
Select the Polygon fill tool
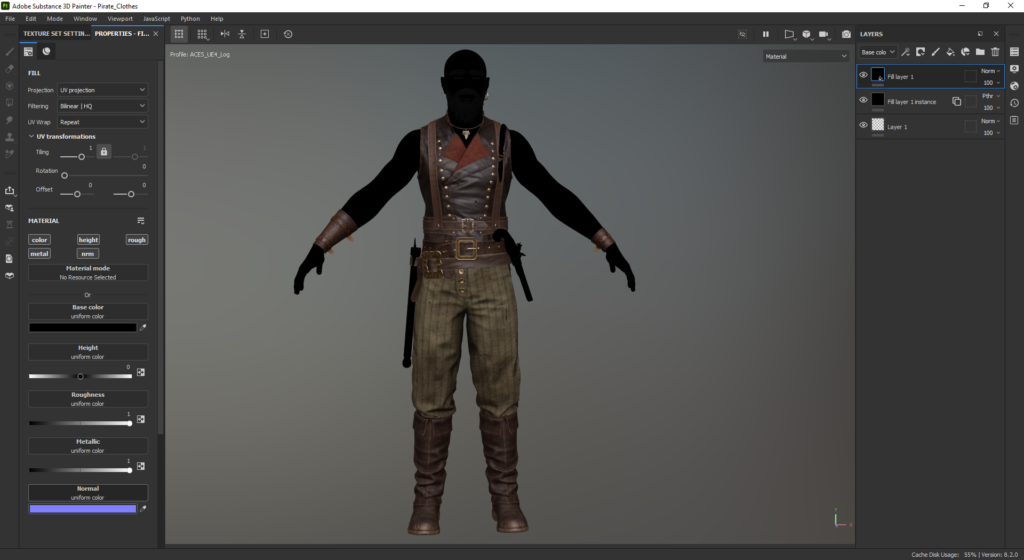(9, 102)
